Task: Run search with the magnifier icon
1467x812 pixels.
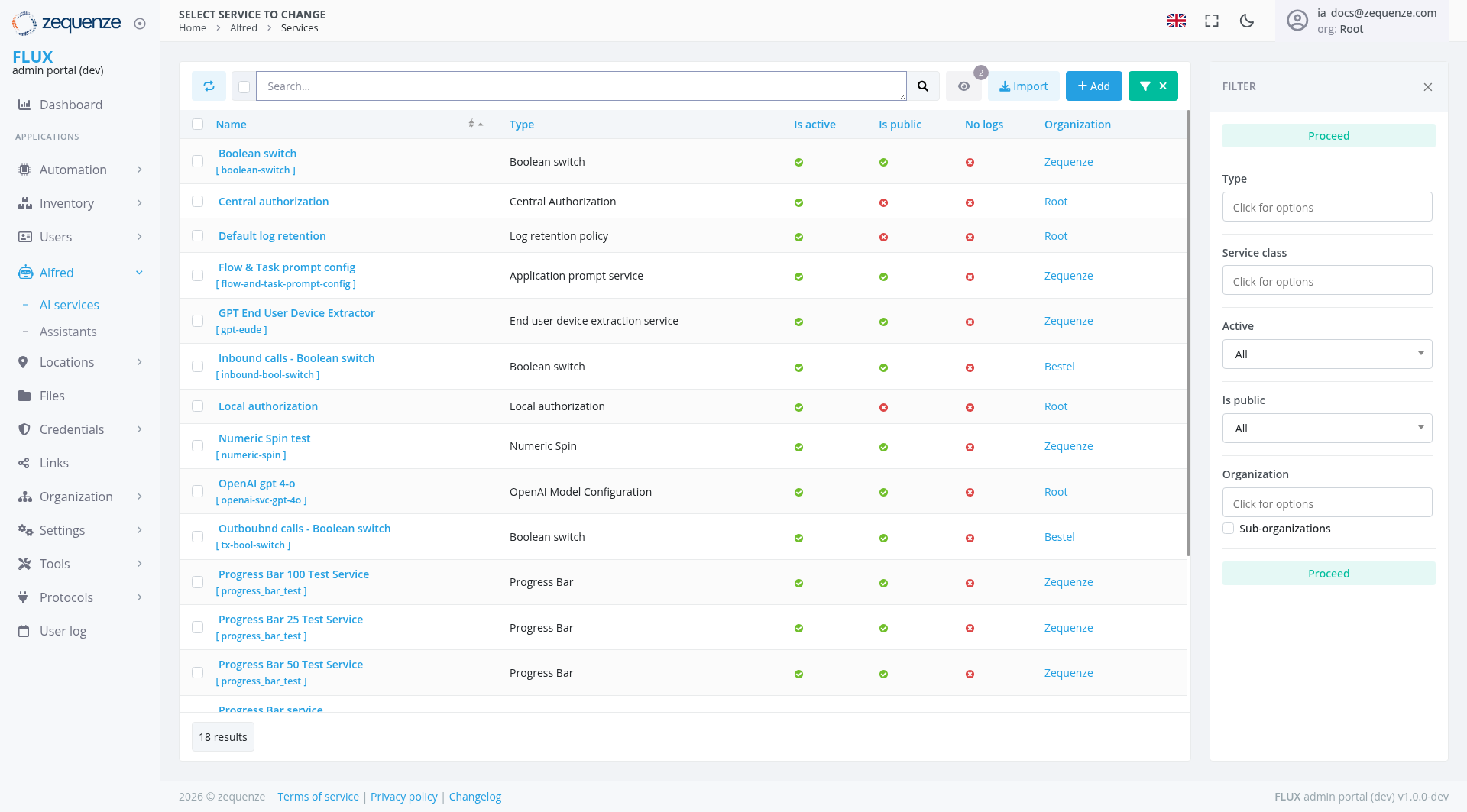Action: point(923,86)
